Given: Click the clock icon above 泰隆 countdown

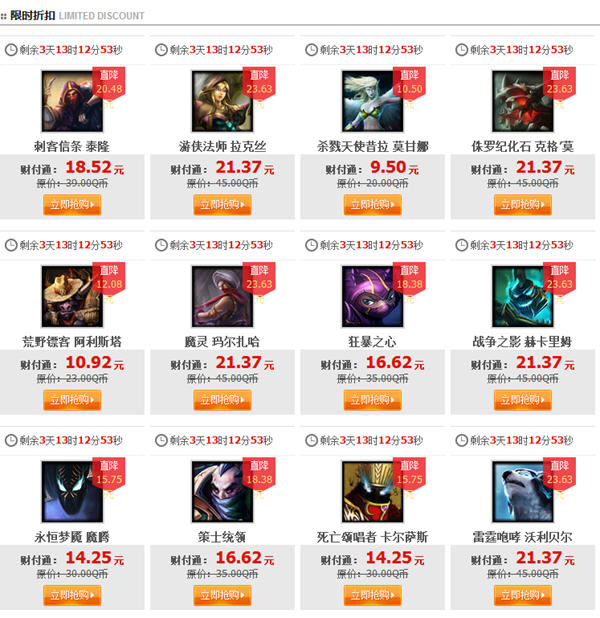Looking at the screenshot, I should [11, 50].
